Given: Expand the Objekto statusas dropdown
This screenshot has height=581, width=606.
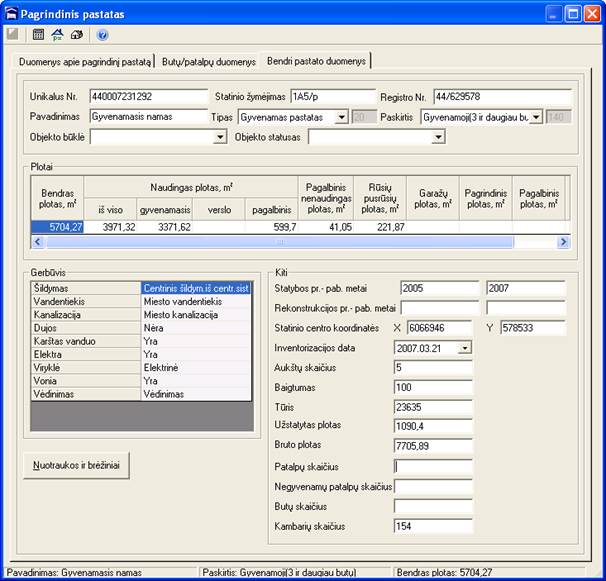Looking at the screenshot, I should 438,137.
